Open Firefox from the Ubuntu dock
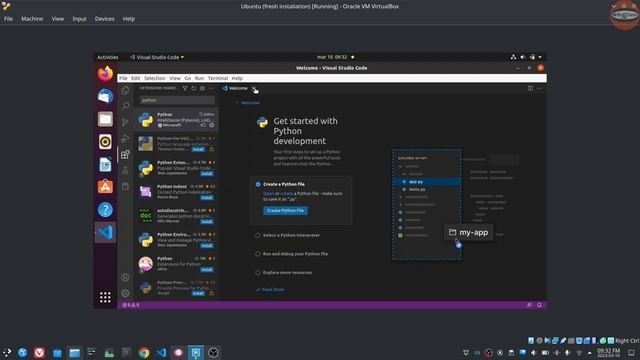This screenshot has width=640, height=360. [x=105, y=74]
